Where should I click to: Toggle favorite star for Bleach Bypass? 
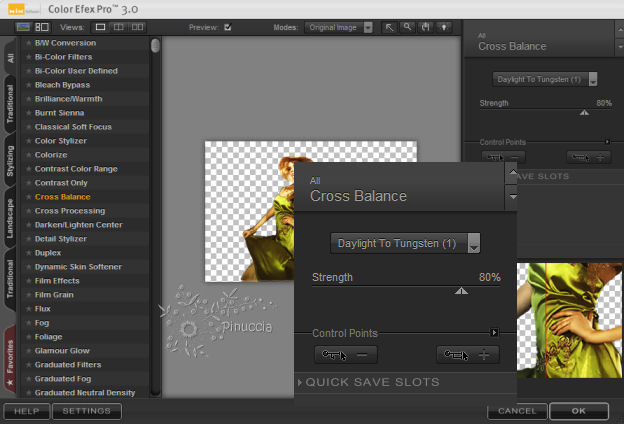(29, 85)
